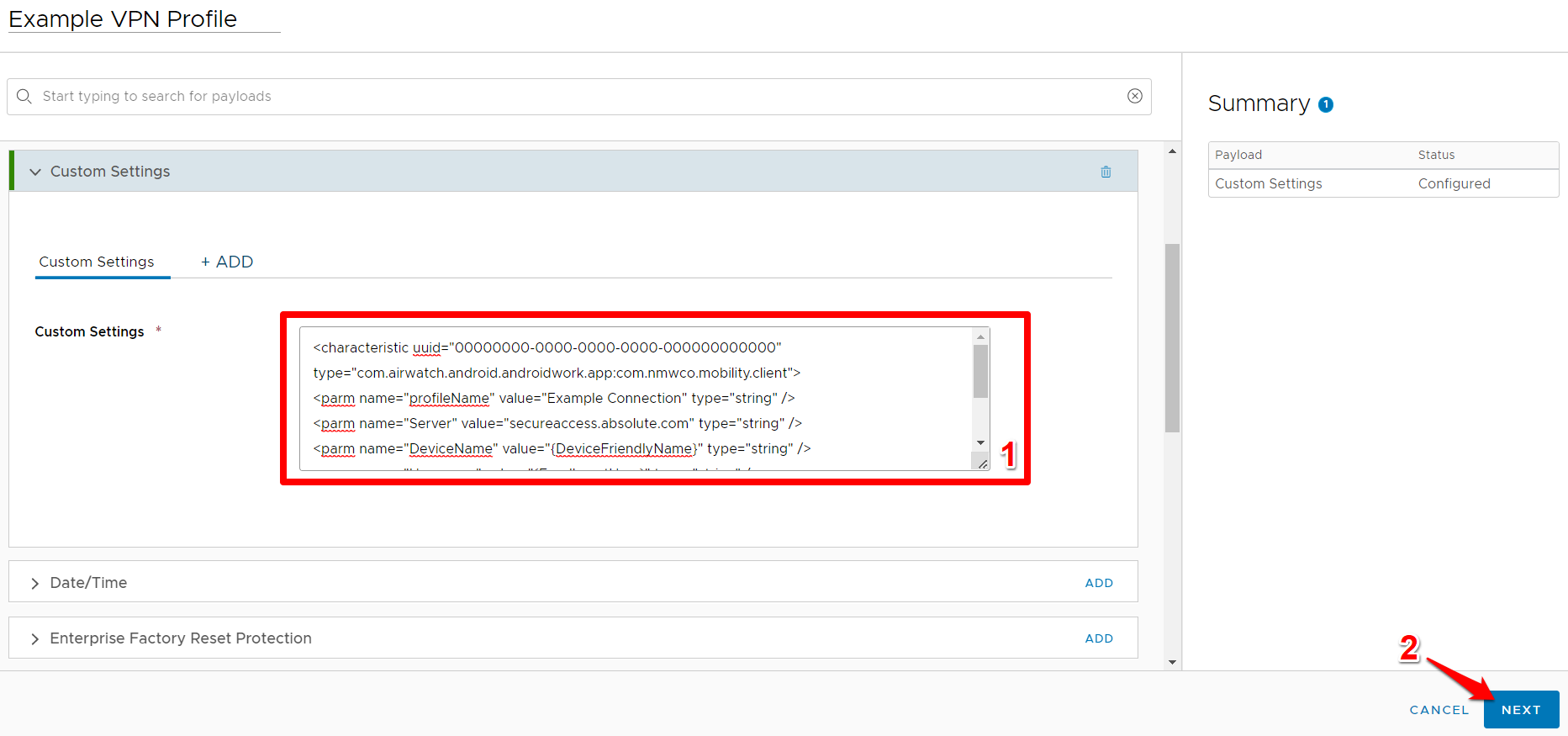The width and height of the screenshot is (1568, 736).
Task: Click the profileName parm line in XML
Action: coord(554,398)
